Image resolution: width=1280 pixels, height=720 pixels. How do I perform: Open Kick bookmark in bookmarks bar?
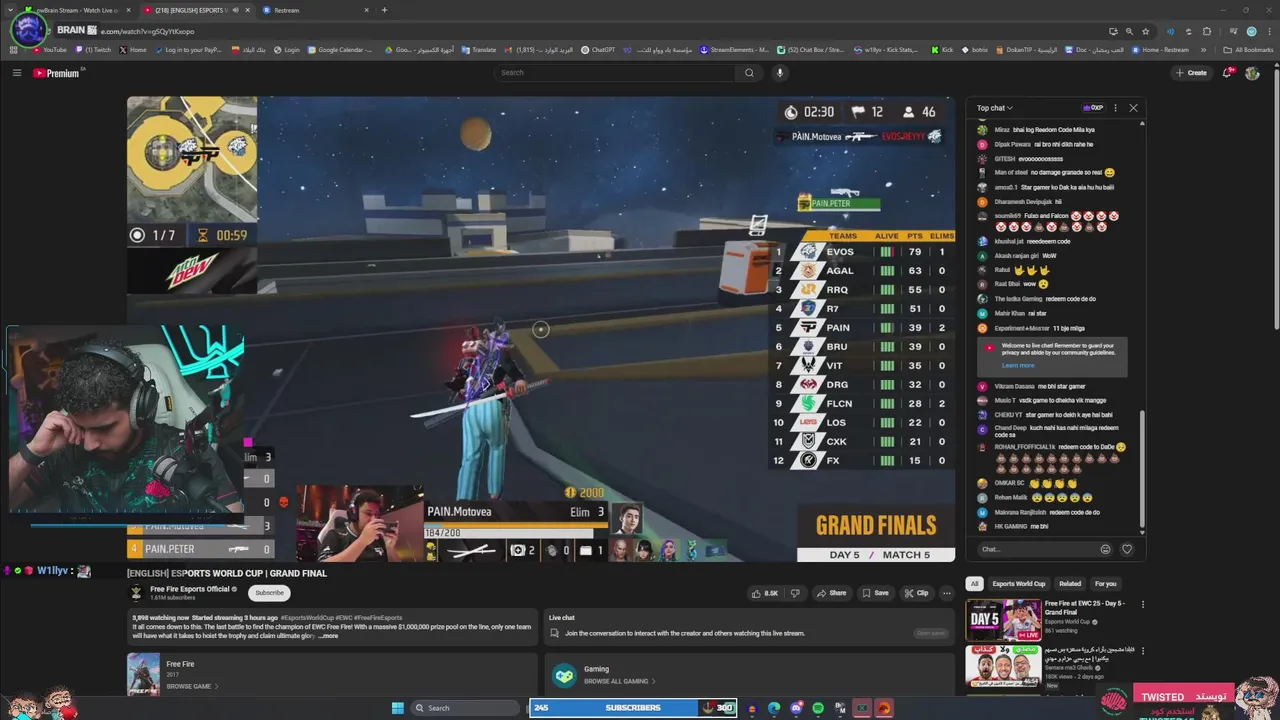(x=942, y=50)
